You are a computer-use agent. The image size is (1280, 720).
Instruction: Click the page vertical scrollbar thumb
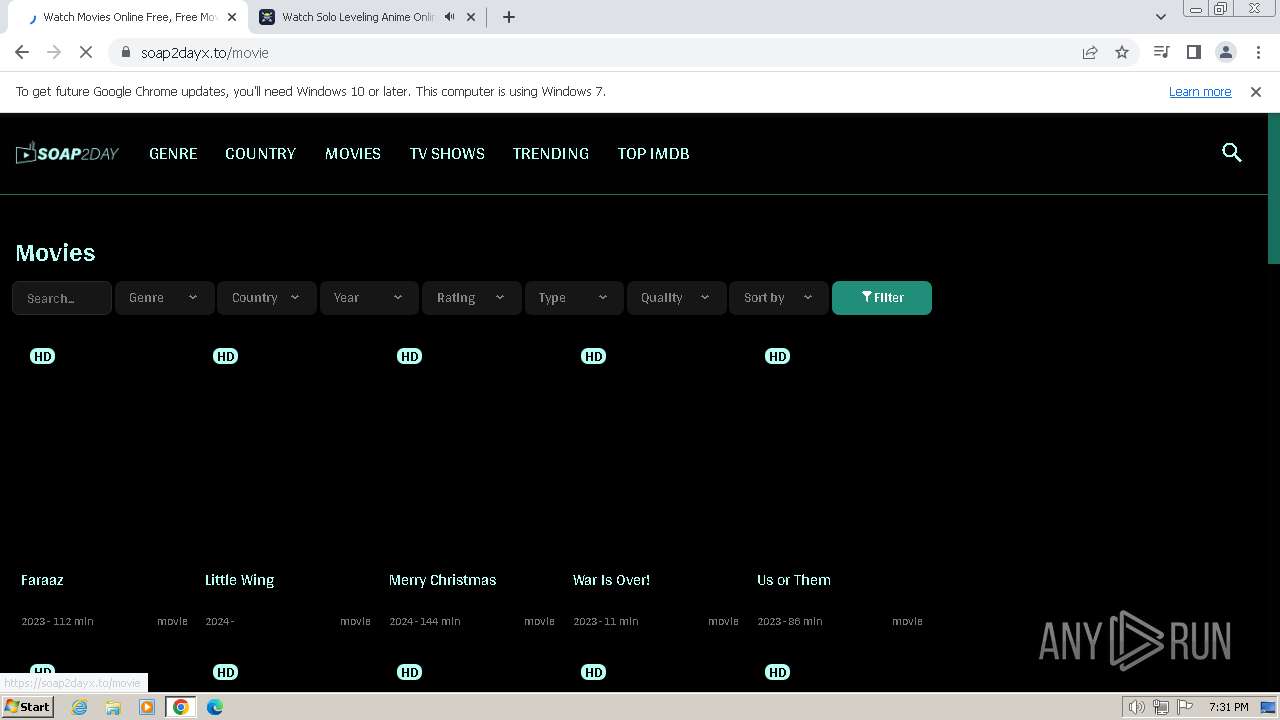(x=1273, y=190)
